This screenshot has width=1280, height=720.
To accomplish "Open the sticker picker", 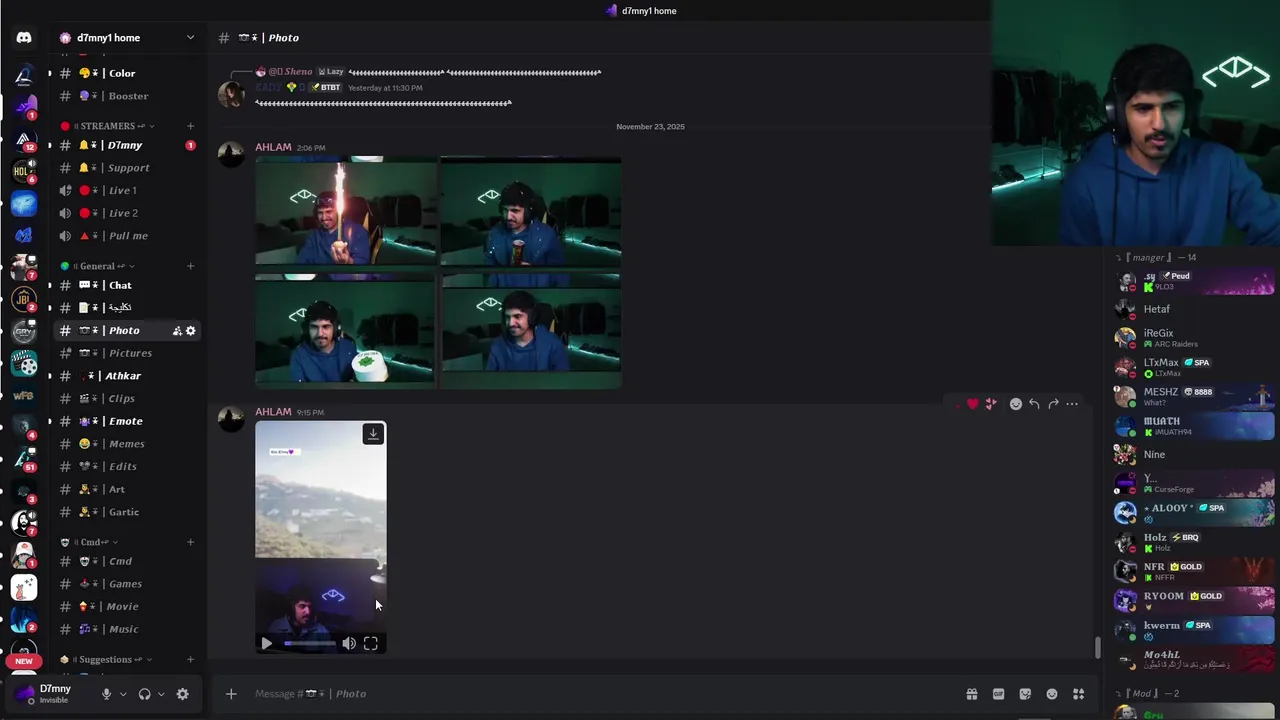I will pos(1025,694).
